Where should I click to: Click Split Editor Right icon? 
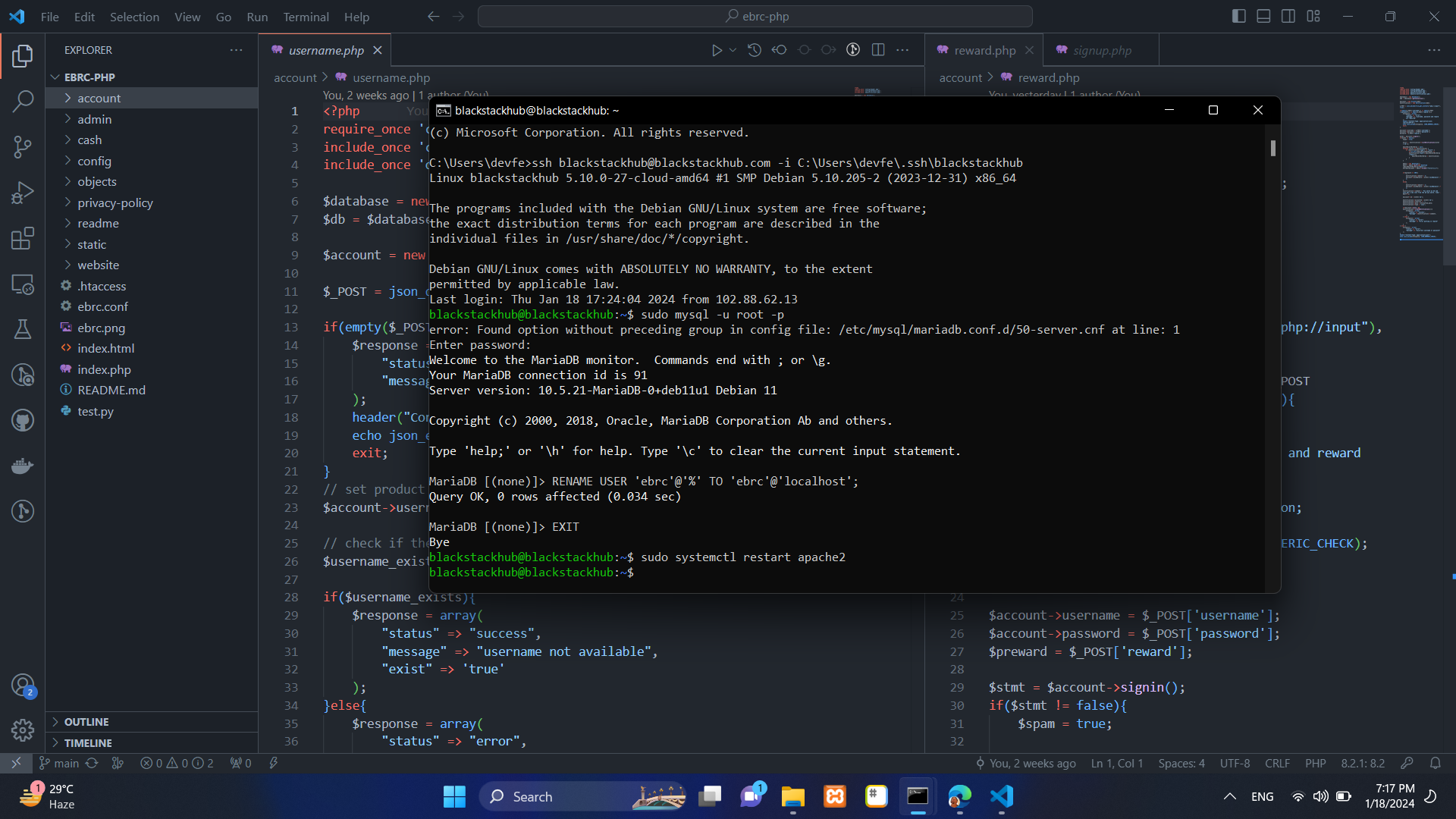click(878, 50)
